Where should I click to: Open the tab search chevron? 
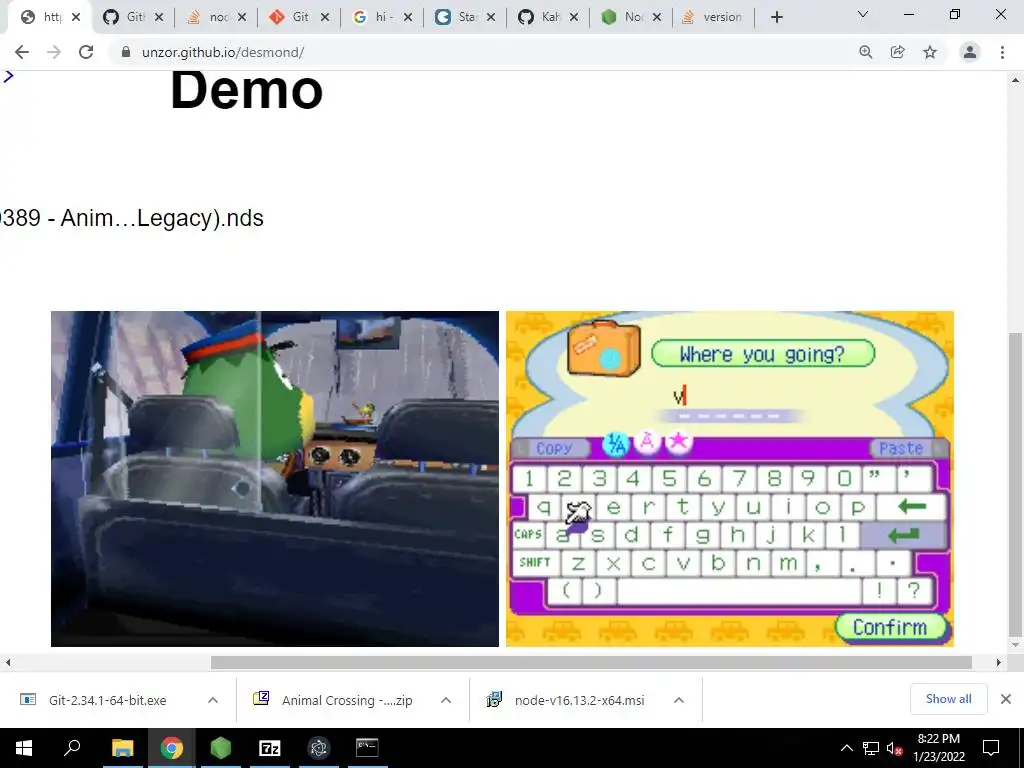863,14
